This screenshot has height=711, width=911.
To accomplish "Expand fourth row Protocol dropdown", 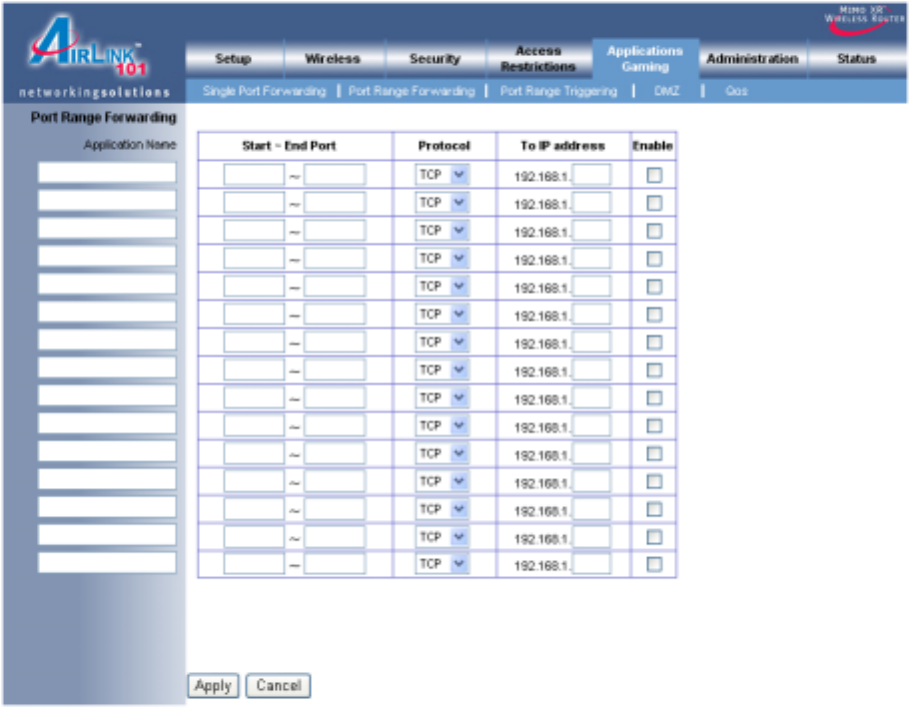I will [x=442, y=258].
